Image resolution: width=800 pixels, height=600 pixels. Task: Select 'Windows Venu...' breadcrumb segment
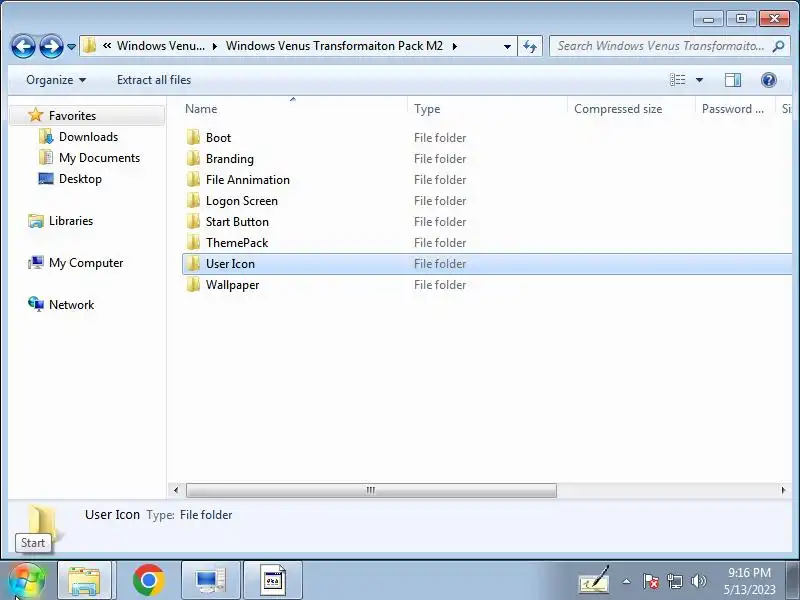161,46
